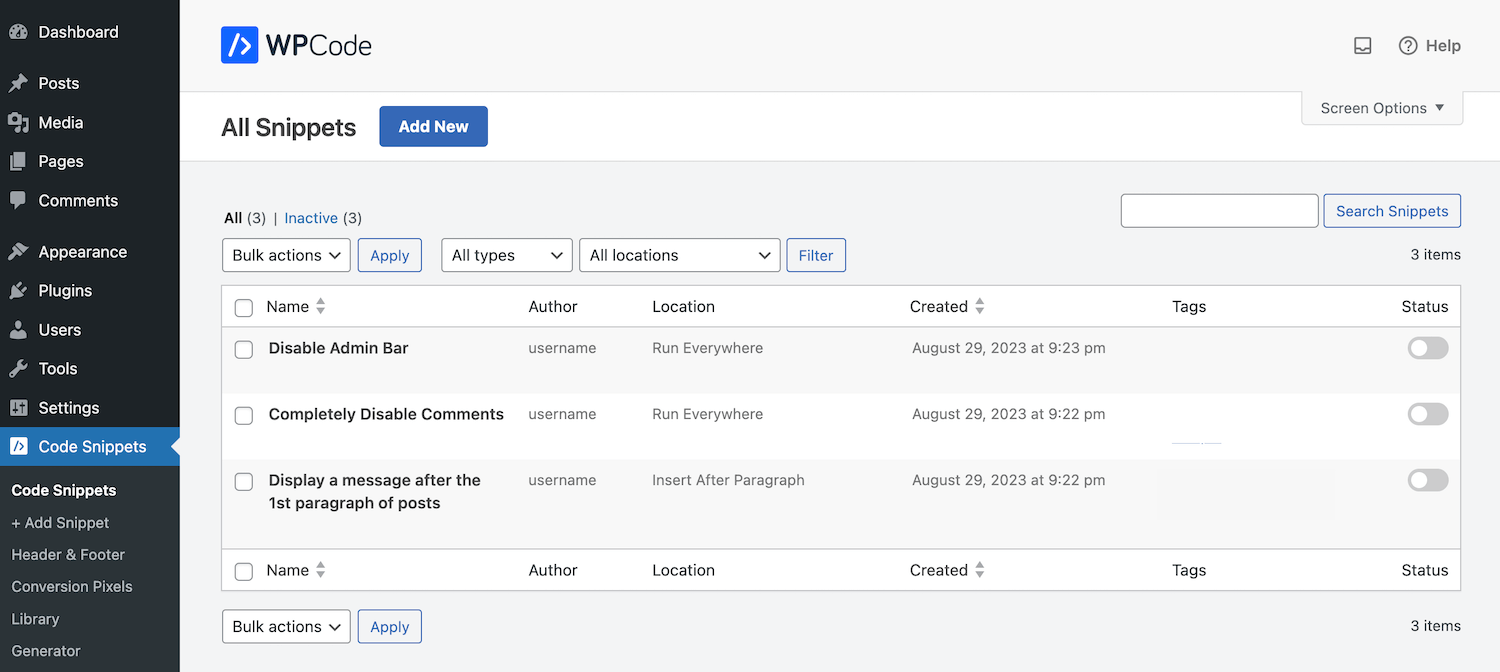
Task: Click the WPCode logo in the header
Action: [x=296, y=45]
